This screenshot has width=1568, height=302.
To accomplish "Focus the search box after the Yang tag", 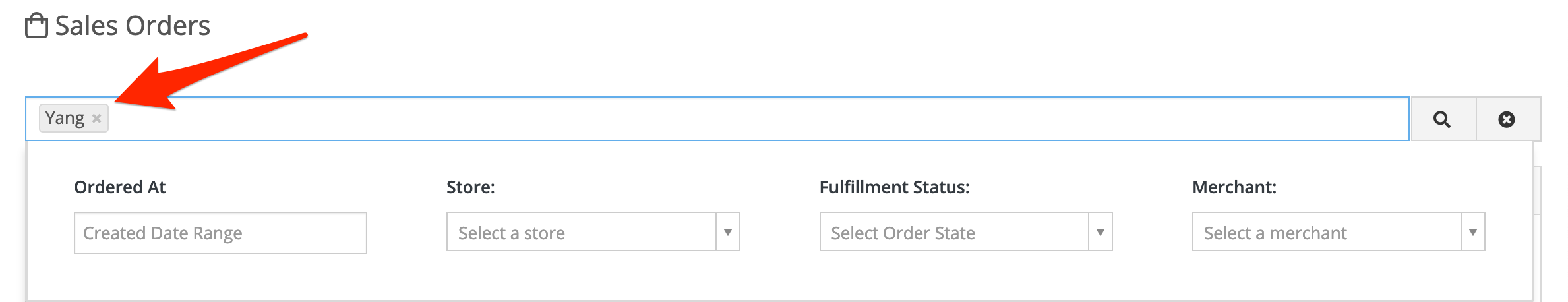I will click(x=758, y=119).
